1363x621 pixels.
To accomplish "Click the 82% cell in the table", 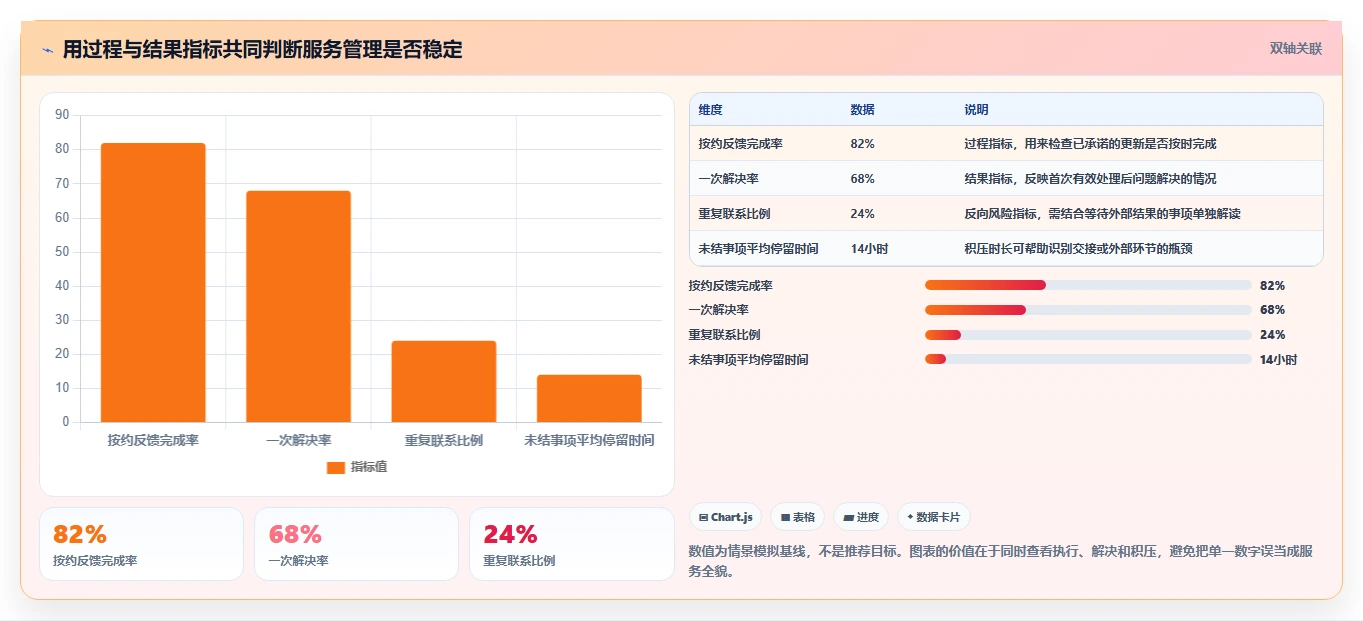I will (x=862, y=144).
